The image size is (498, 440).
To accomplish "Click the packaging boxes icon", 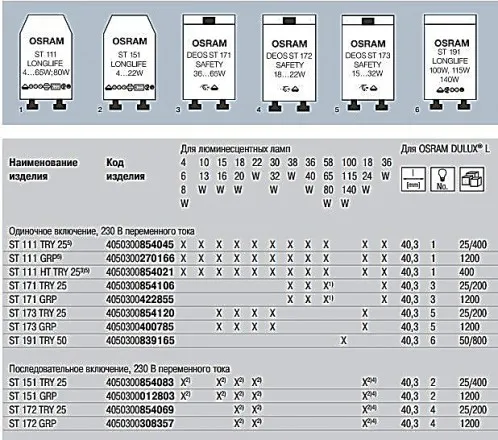I will (471, 179).
